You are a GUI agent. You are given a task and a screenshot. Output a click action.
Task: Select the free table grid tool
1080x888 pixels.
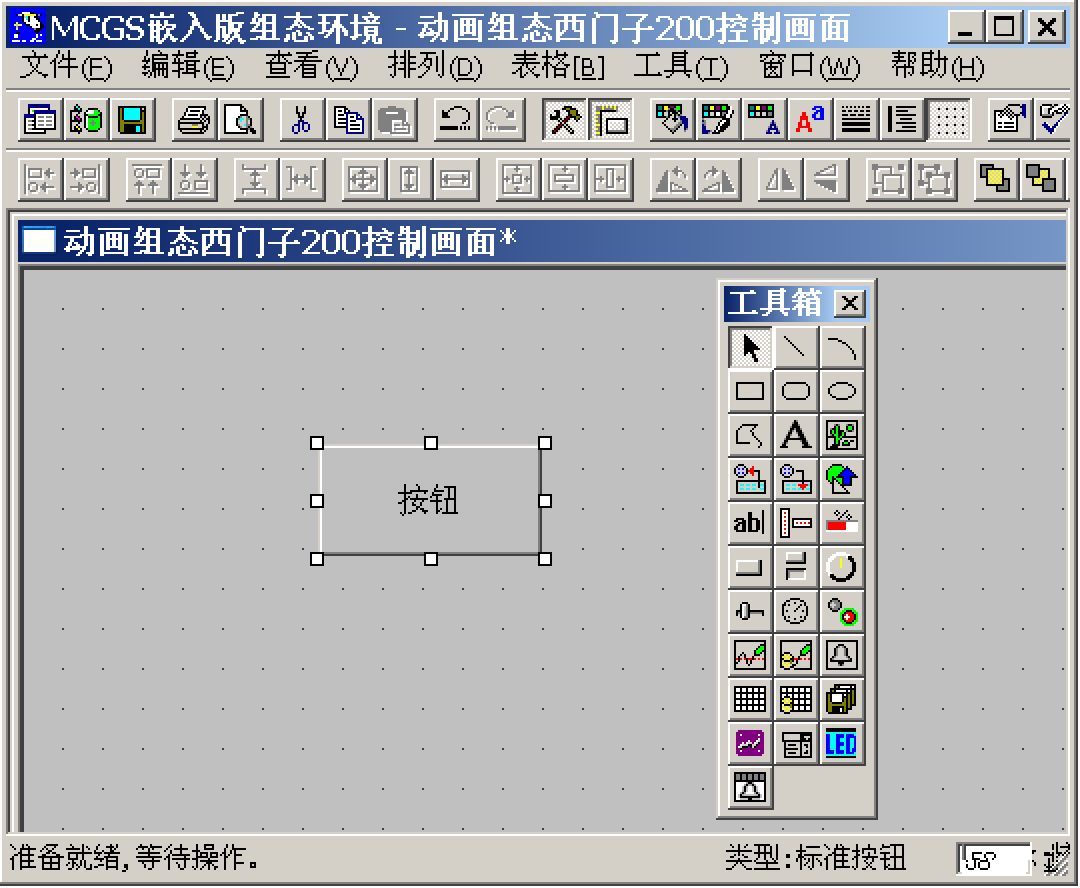[750, 700]
